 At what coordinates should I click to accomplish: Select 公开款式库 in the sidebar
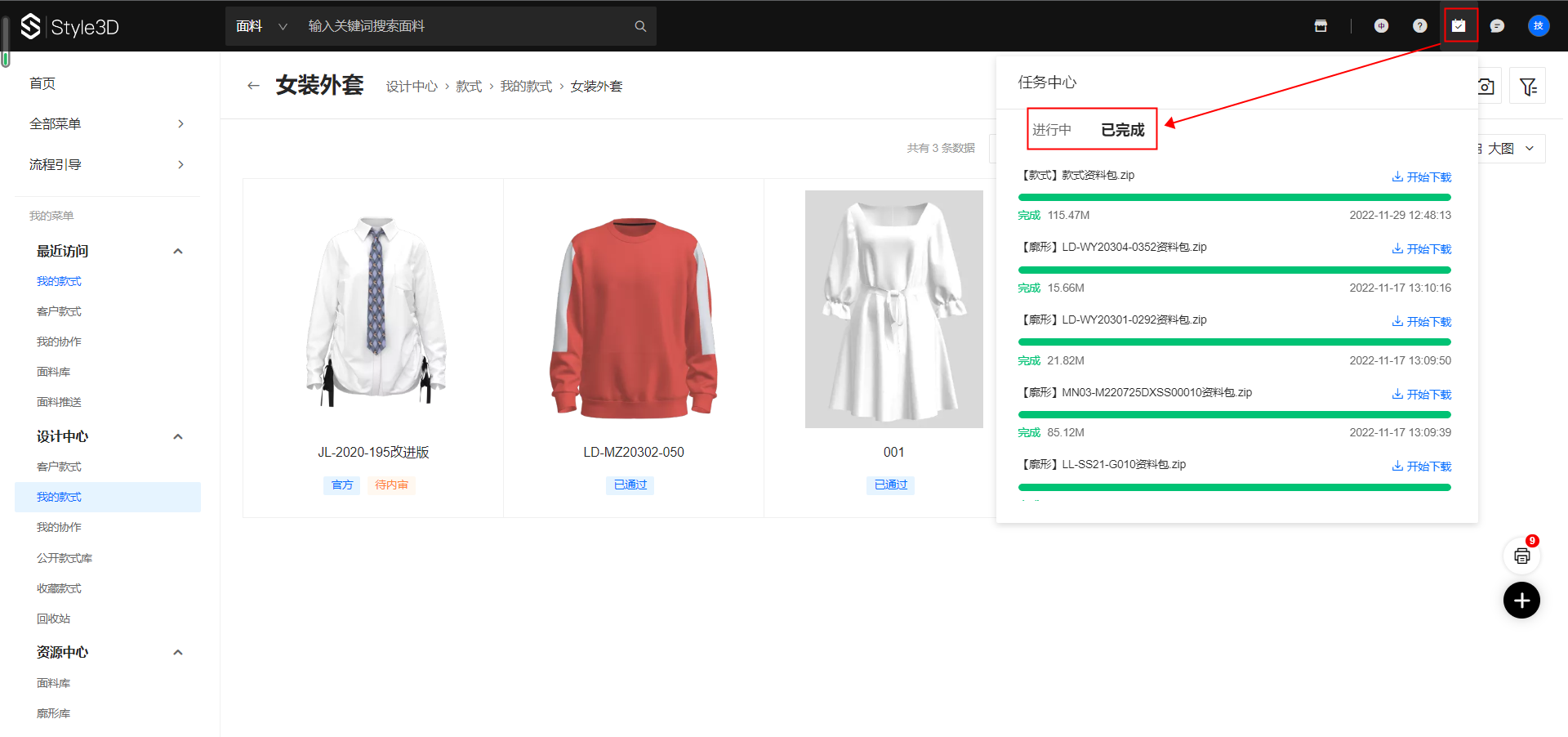tap(65, 558)
